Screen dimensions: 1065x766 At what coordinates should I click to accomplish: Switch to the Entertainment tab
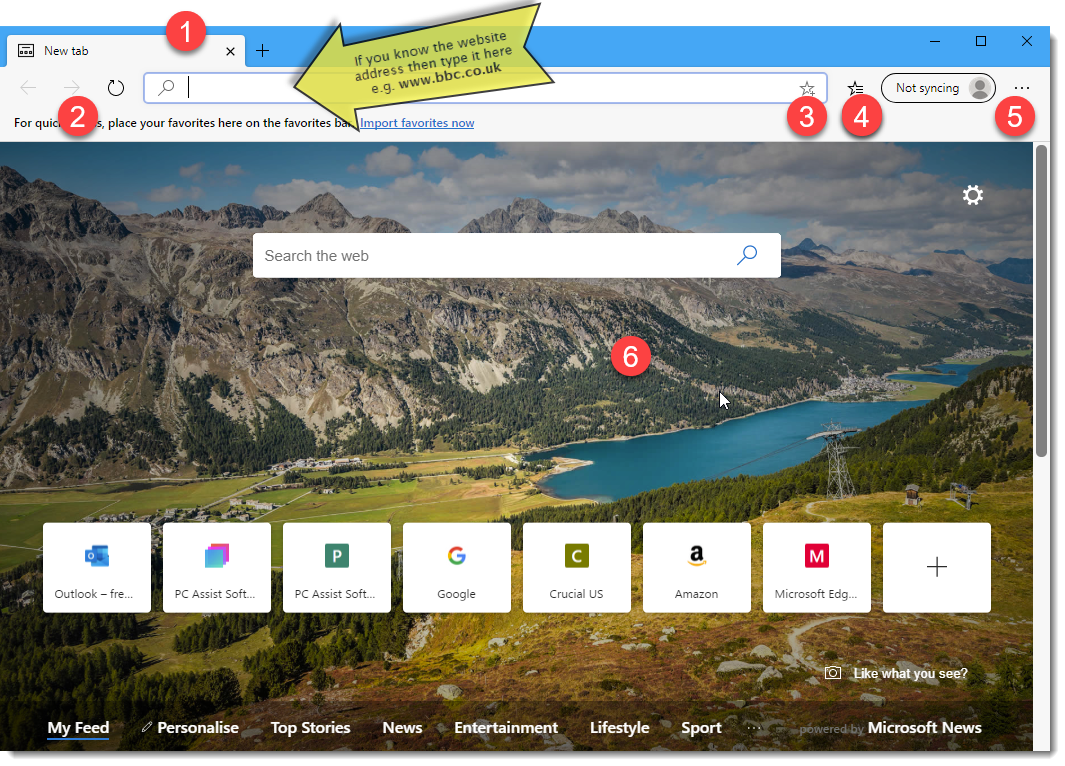pos(506,728)
